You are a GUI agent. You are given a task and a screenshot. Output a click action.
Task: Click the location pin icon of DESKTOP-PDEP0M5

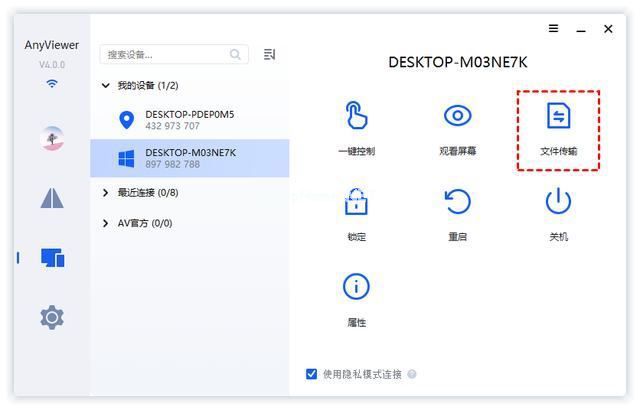coord(127,120)
